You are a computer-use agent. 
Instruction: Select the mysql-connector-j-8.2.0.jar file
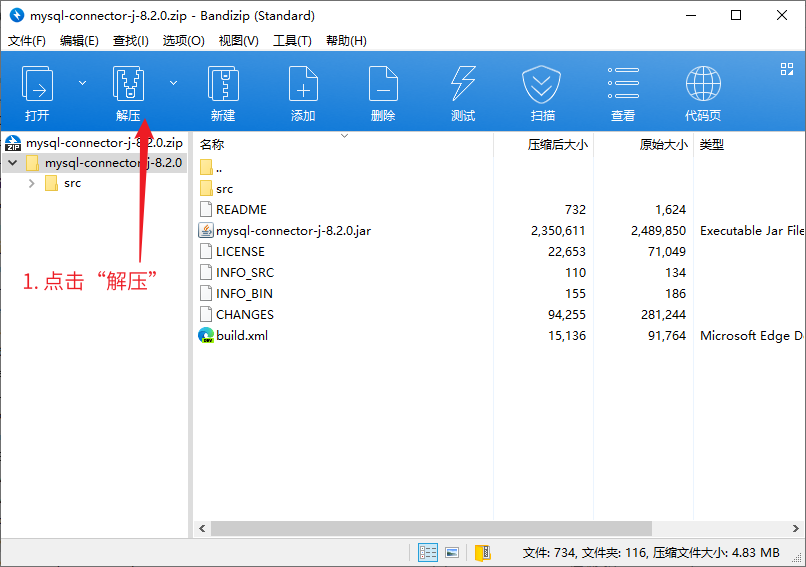click(293, 231)
